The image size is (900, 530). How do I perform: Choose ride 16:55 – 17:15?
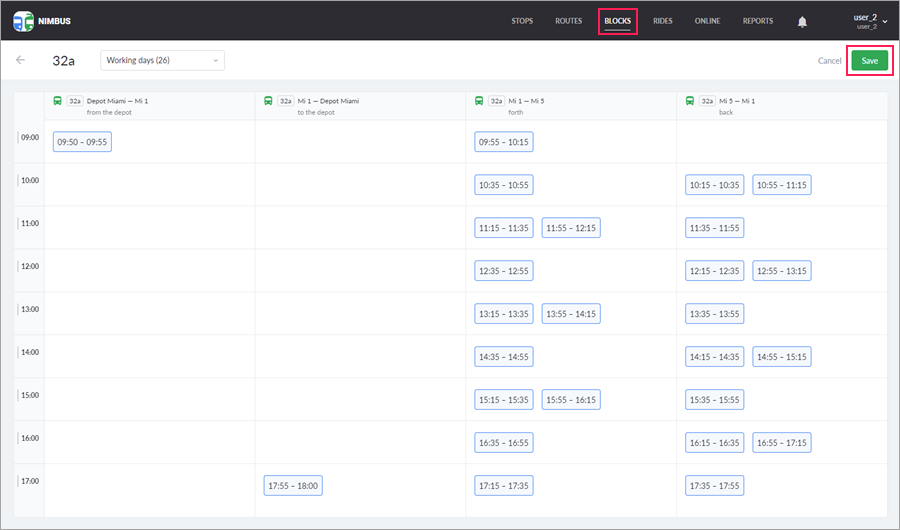point(782,443)
